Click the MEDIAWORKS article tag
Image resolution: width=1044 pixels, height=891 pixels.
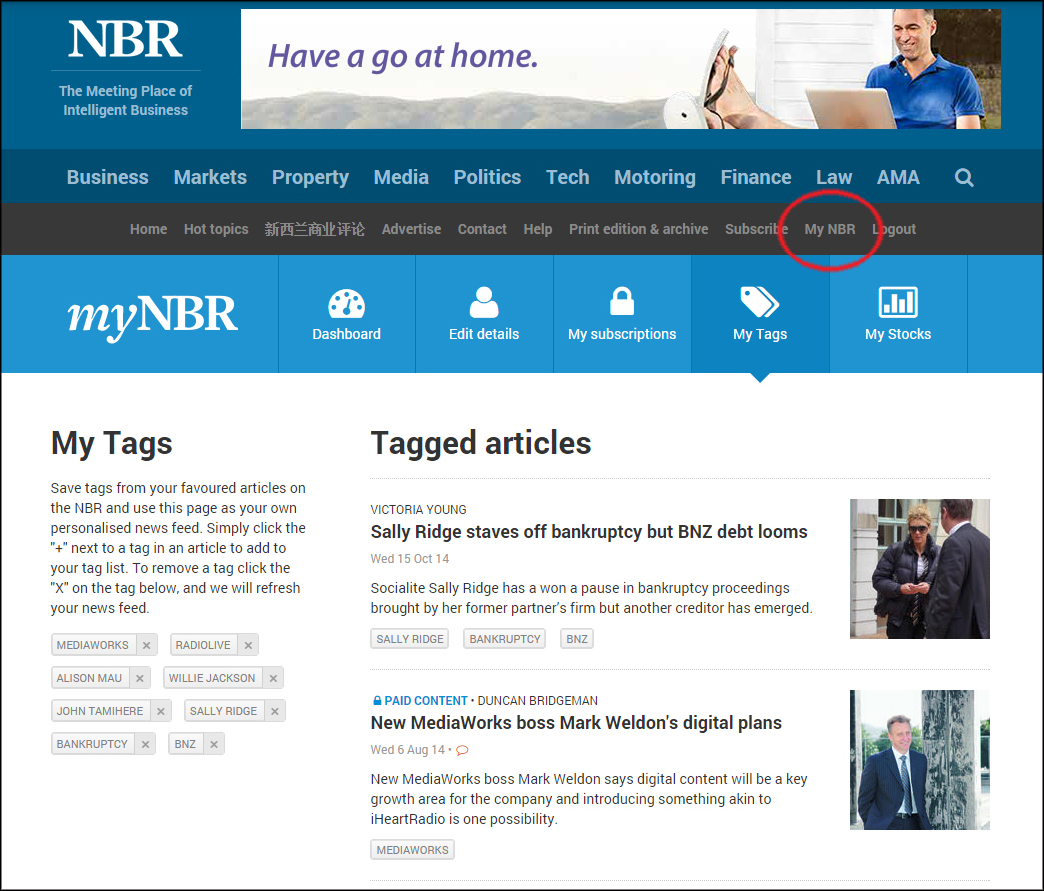click(412, 850)
